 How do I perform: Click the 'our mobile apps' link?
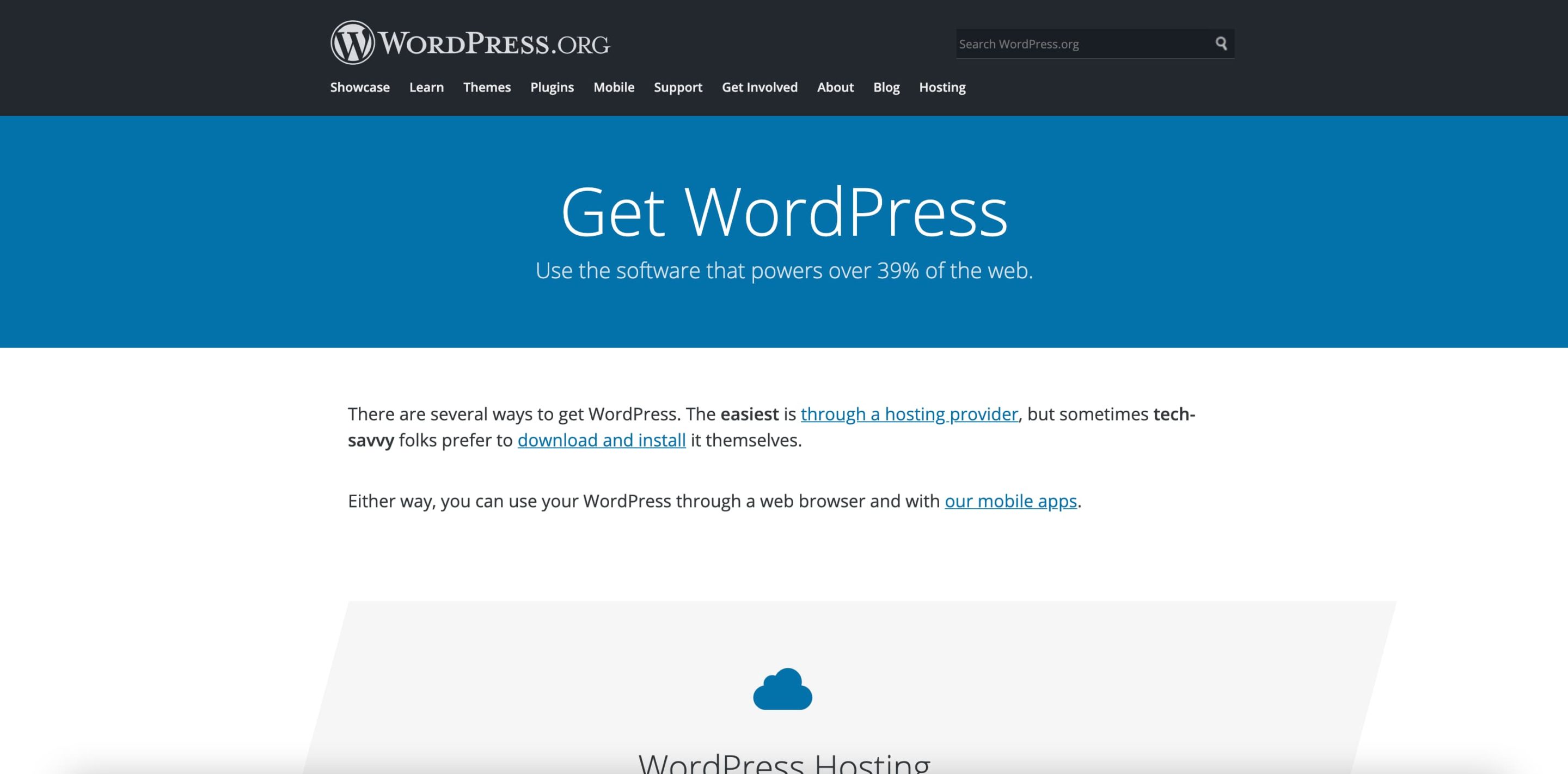(1009, 500)
